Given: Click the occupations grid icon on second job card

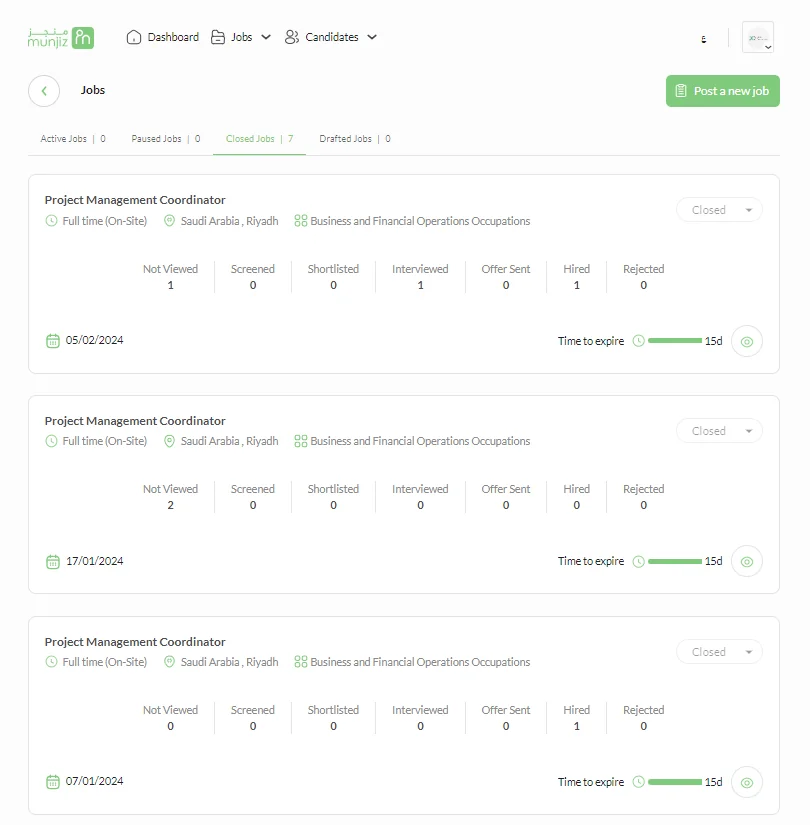Looking at the screenshot, I should (300, 441).
